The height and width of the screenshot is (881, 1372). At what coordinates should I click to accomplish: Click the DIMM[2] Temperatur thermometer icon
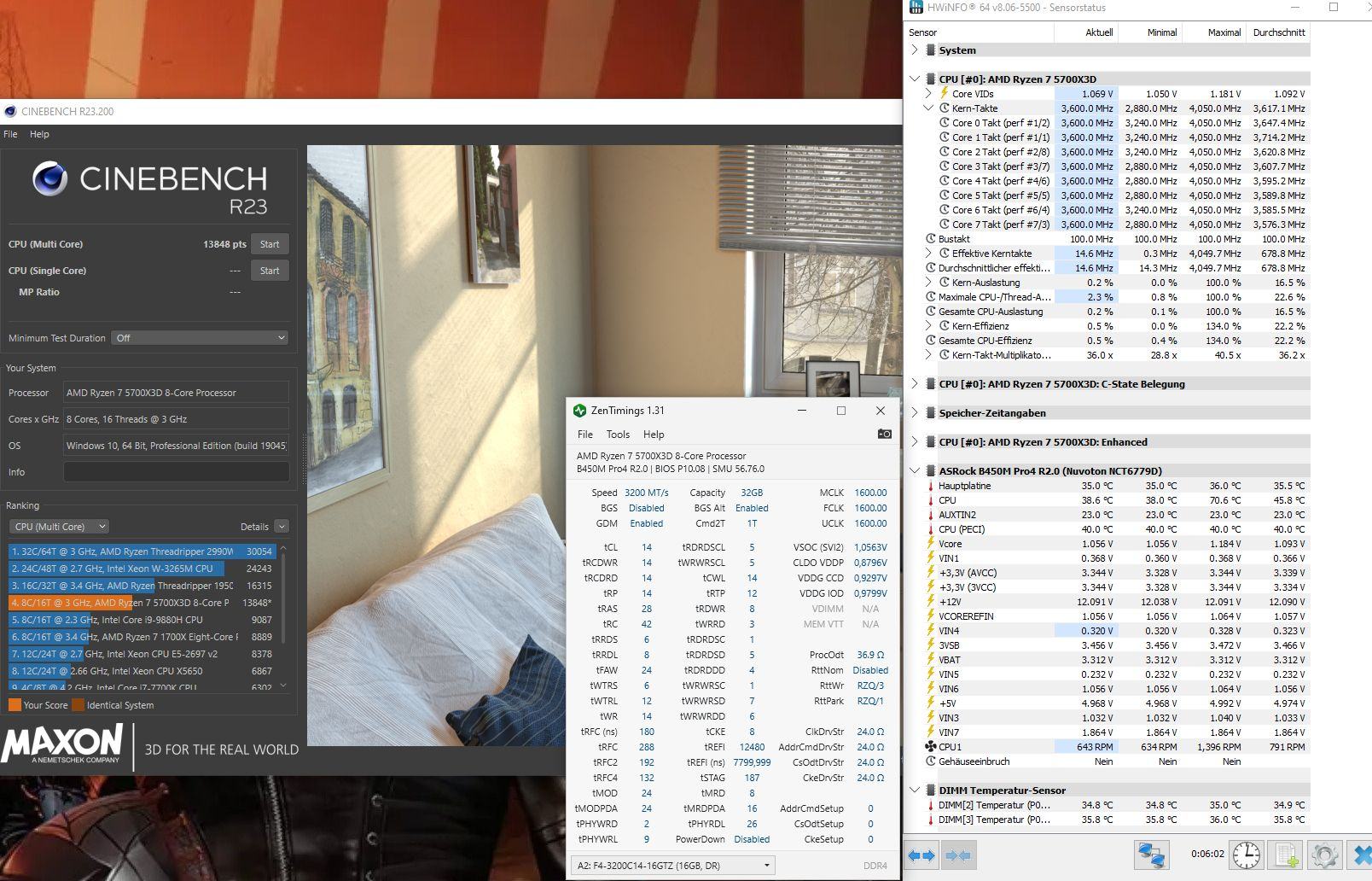coord(931,805)
